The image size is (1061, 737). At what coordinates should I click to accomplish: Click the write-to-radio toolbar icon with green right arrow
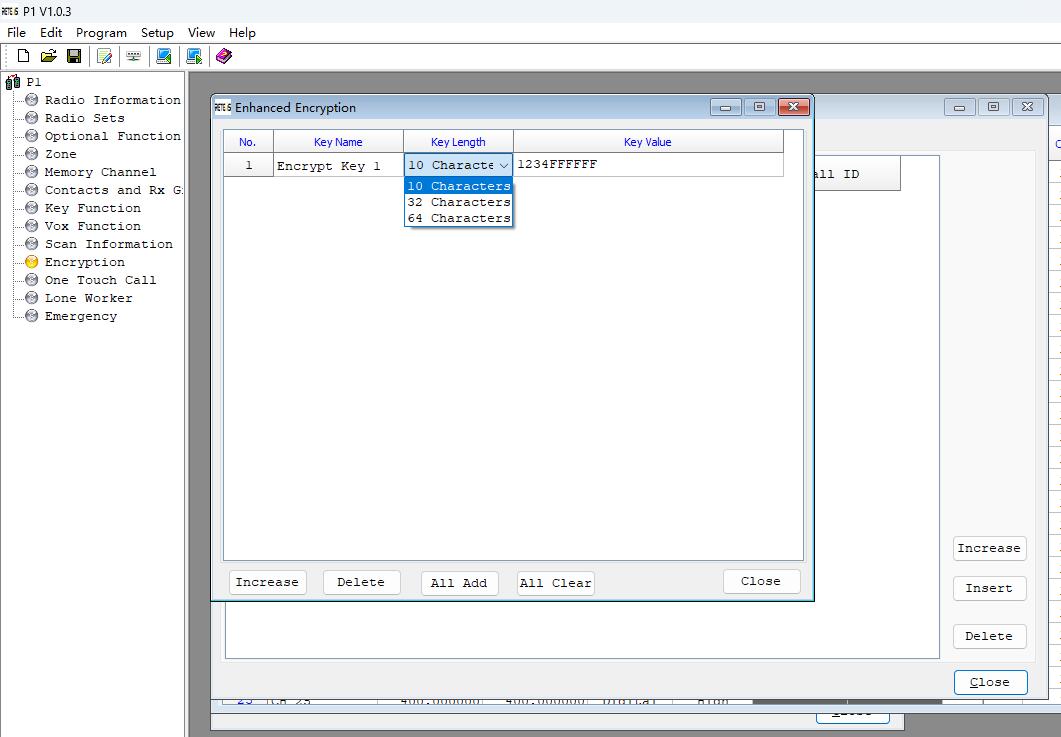(x=194, y=56)
